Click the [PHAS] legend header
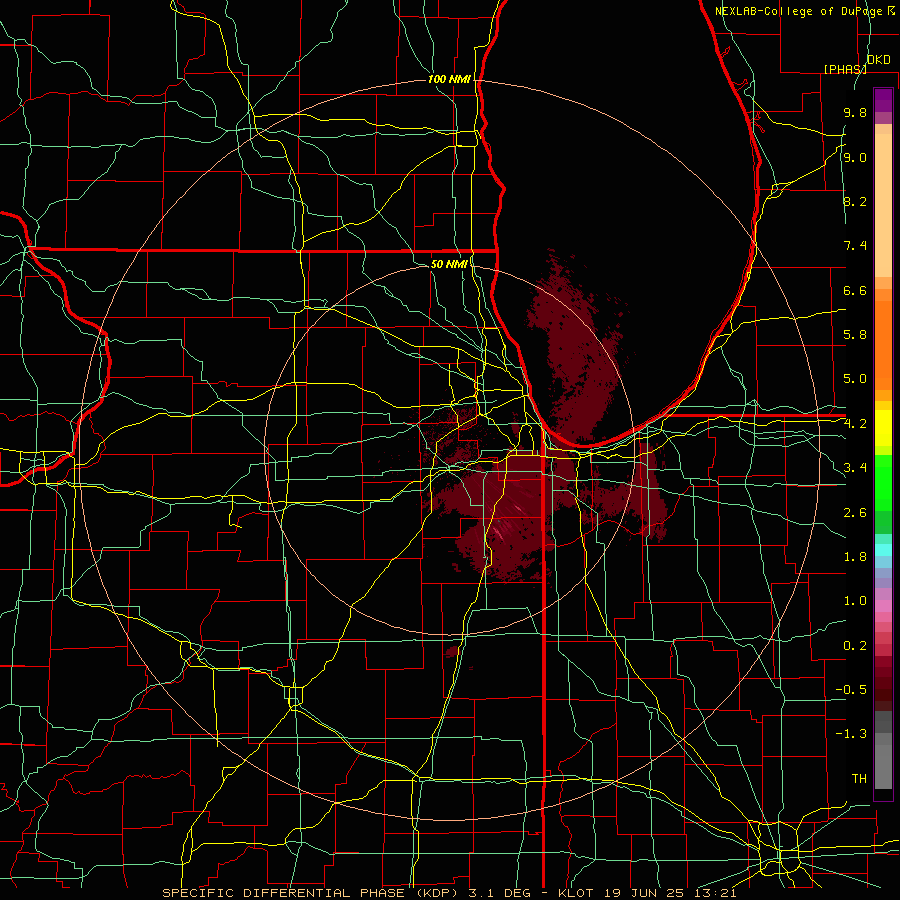 tap(845, 69)
